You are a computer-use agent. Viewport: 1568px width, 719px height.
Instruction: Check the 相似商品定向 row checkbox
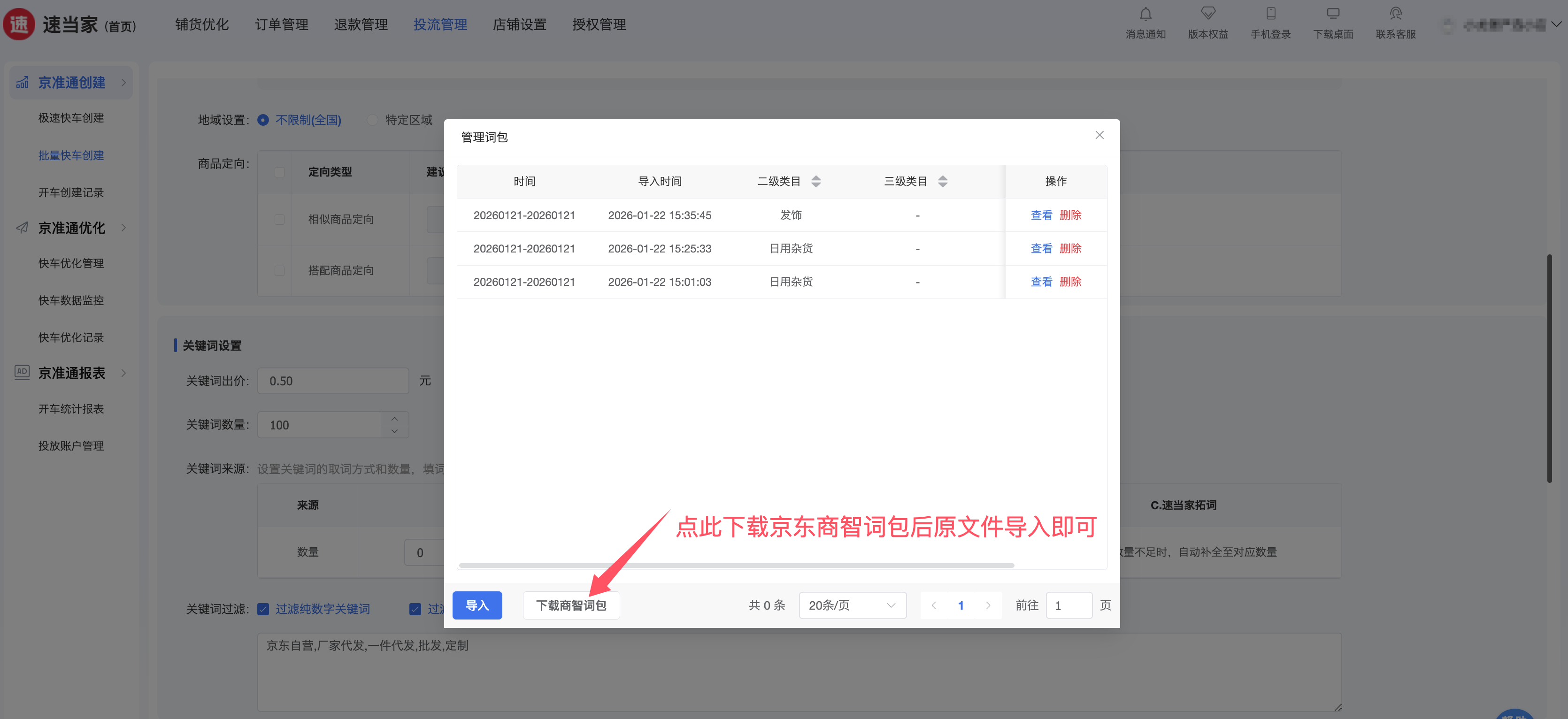click(279, 220)
